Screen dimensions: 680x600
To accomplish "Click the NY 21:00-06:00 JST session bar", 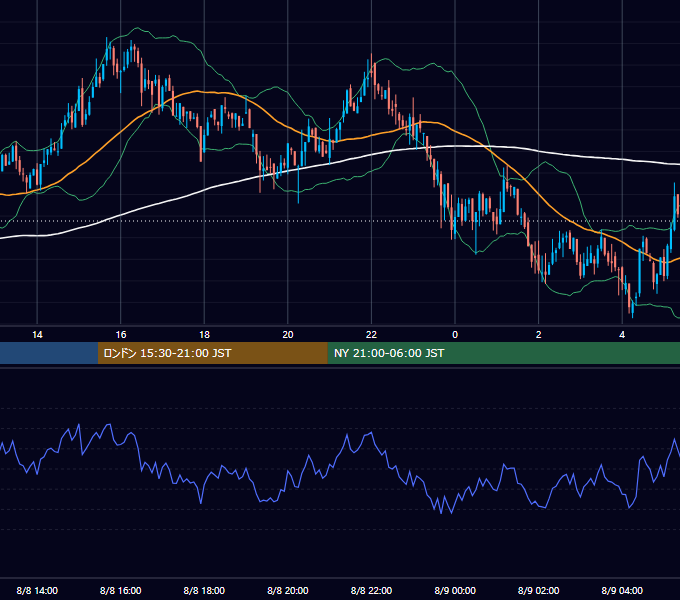I will [x=503, y=353].
